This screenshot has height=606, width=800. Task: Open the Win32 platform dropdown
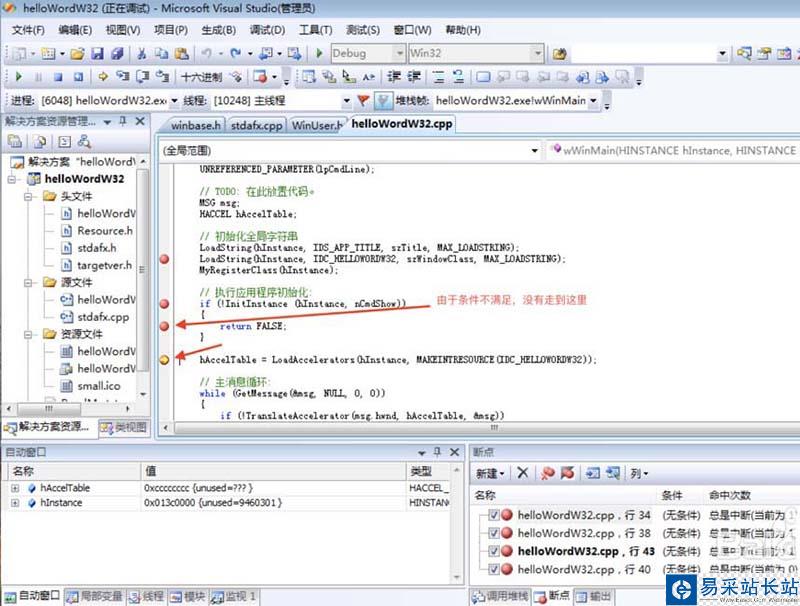pos(537,53)
